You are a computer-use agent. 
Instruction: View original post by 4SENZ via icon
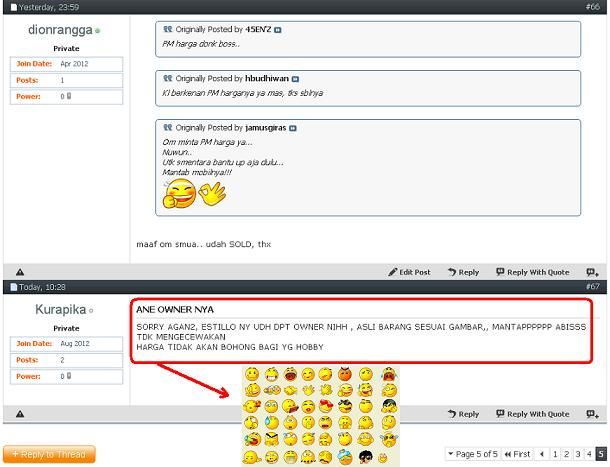[x=277, y=30]
